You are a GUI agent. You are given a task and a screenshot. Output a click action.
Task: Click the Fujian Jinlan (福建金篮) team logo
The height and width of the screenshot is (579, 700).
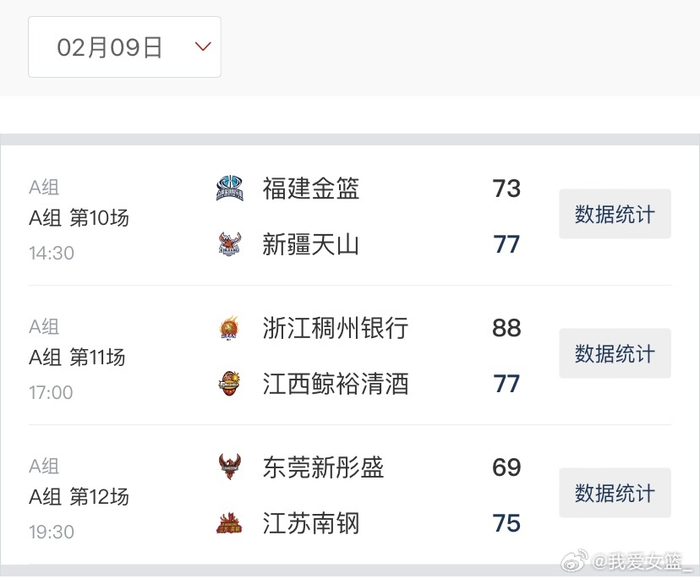[230, 188]
